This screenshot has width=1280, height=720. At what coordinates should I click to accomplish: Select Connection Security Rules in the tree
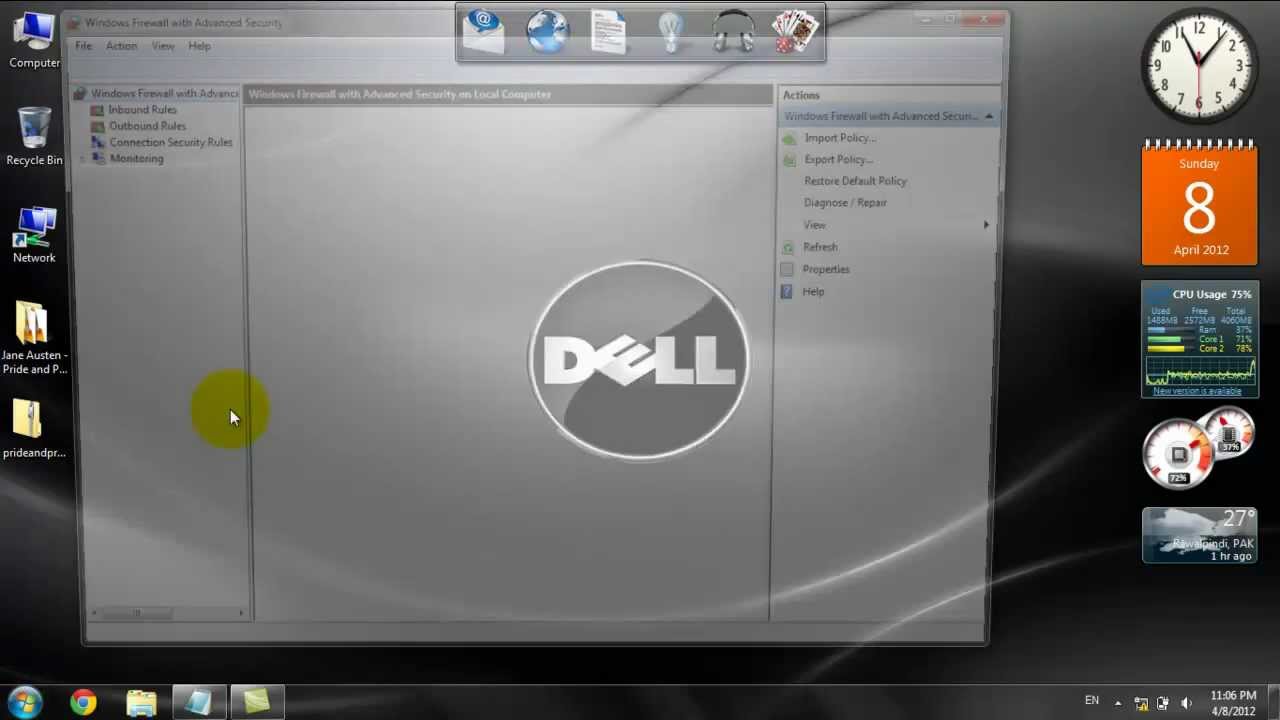[x=170, y=142]
